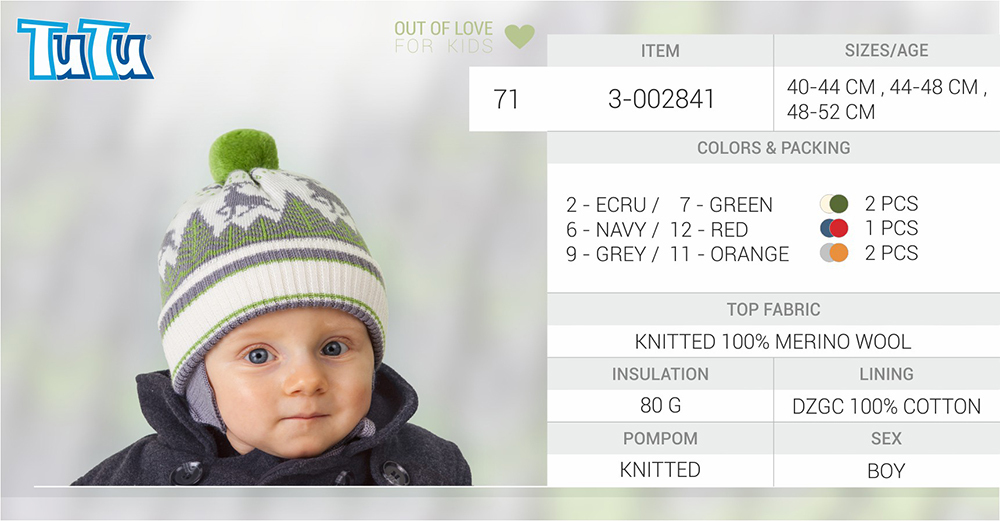Click the catalog number 71
This screenshot has width=1000, height=521.
click(506, 99)
